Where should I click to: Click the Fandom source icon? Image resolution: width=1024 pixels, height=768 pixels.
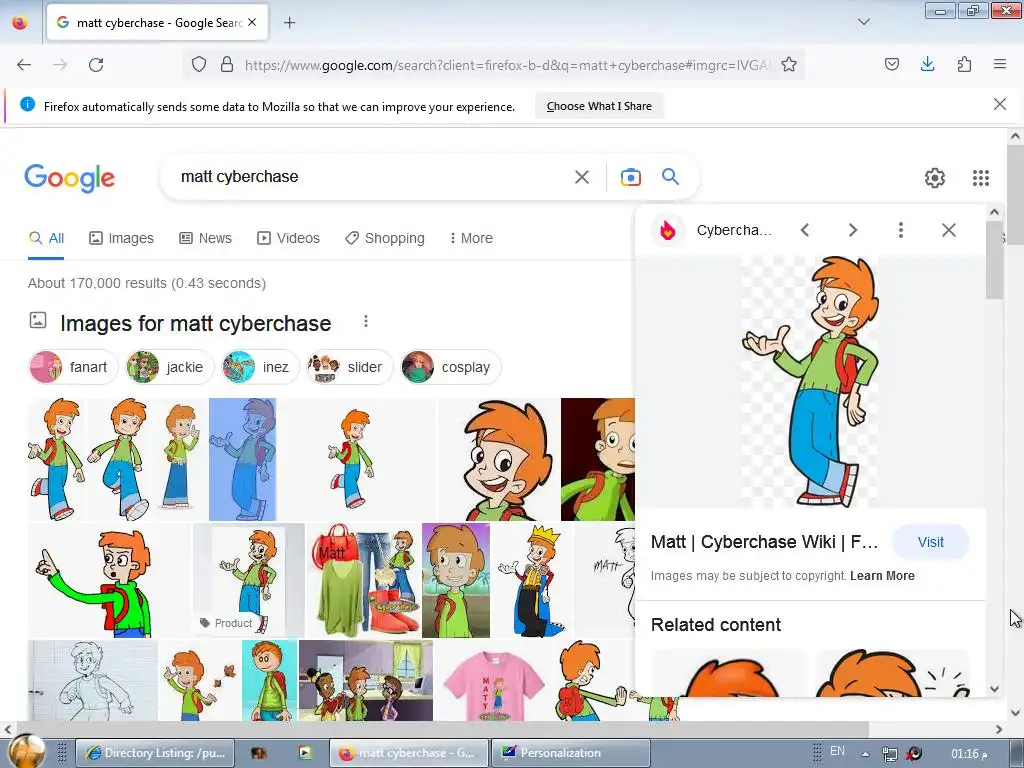pos(667,230)
